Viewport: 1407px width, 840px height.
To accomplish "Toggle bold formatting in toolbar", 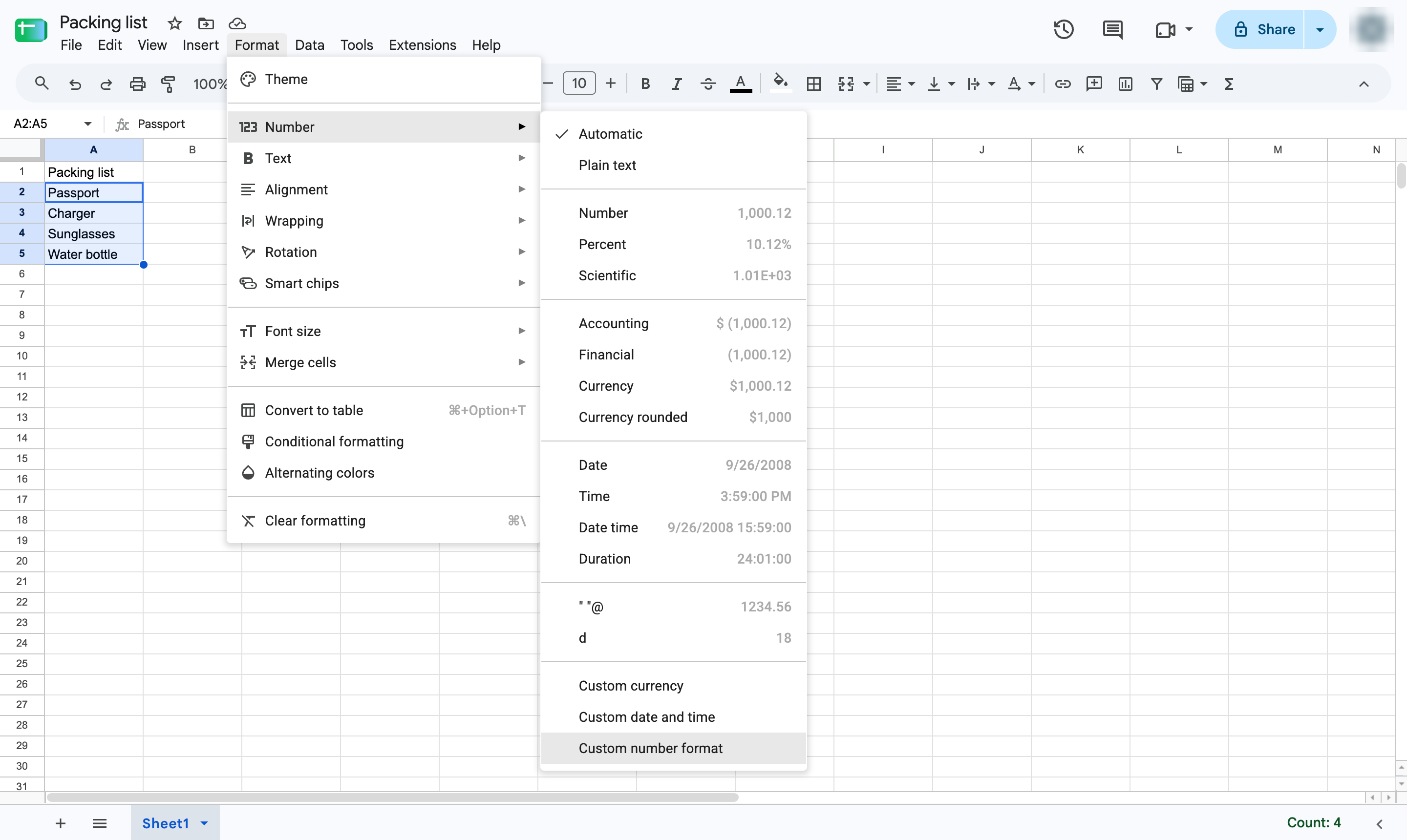I will [x=645, y=84].
